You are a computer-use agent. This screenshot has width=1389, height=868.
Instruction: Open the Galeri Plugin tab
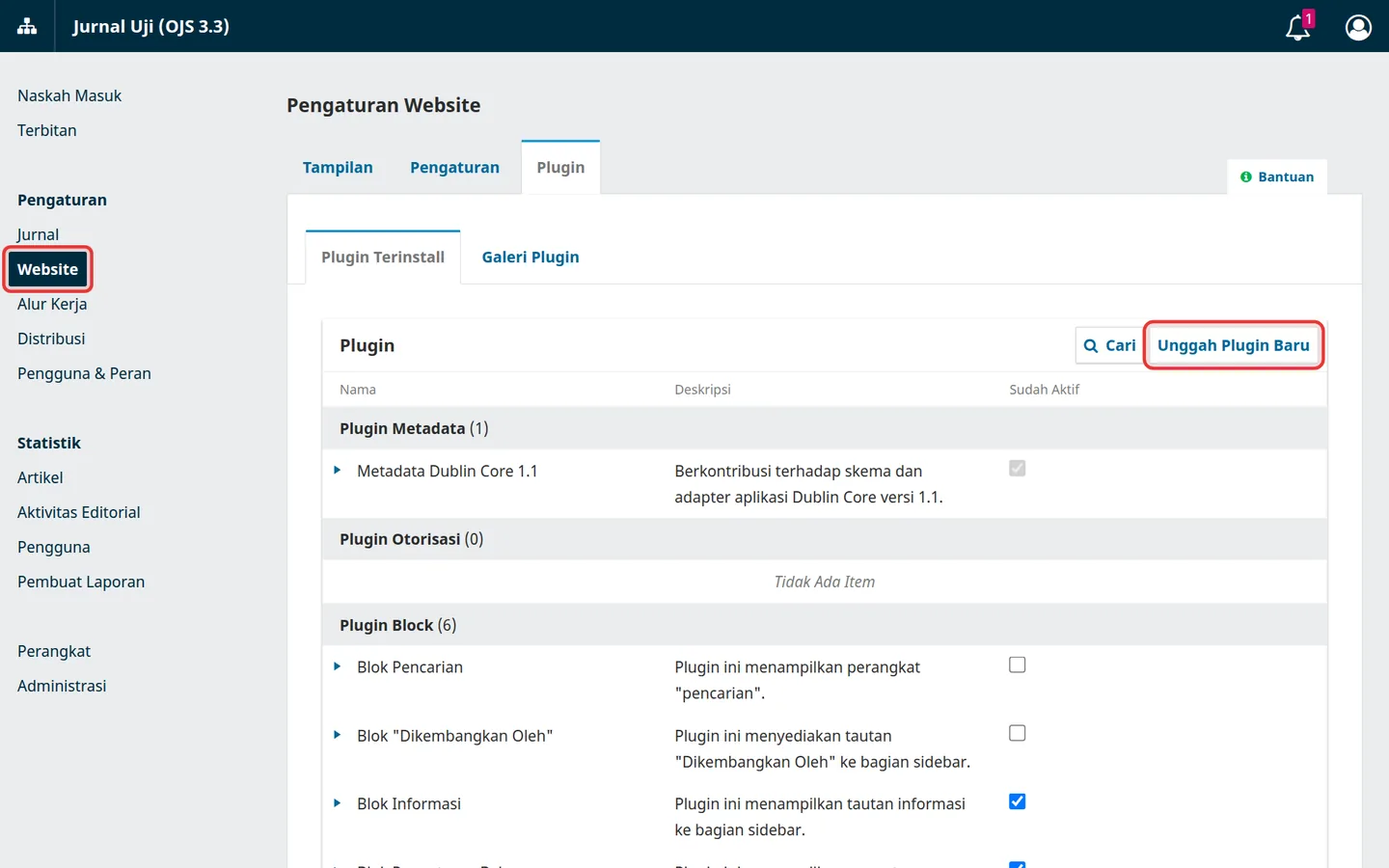coord(531,258)
